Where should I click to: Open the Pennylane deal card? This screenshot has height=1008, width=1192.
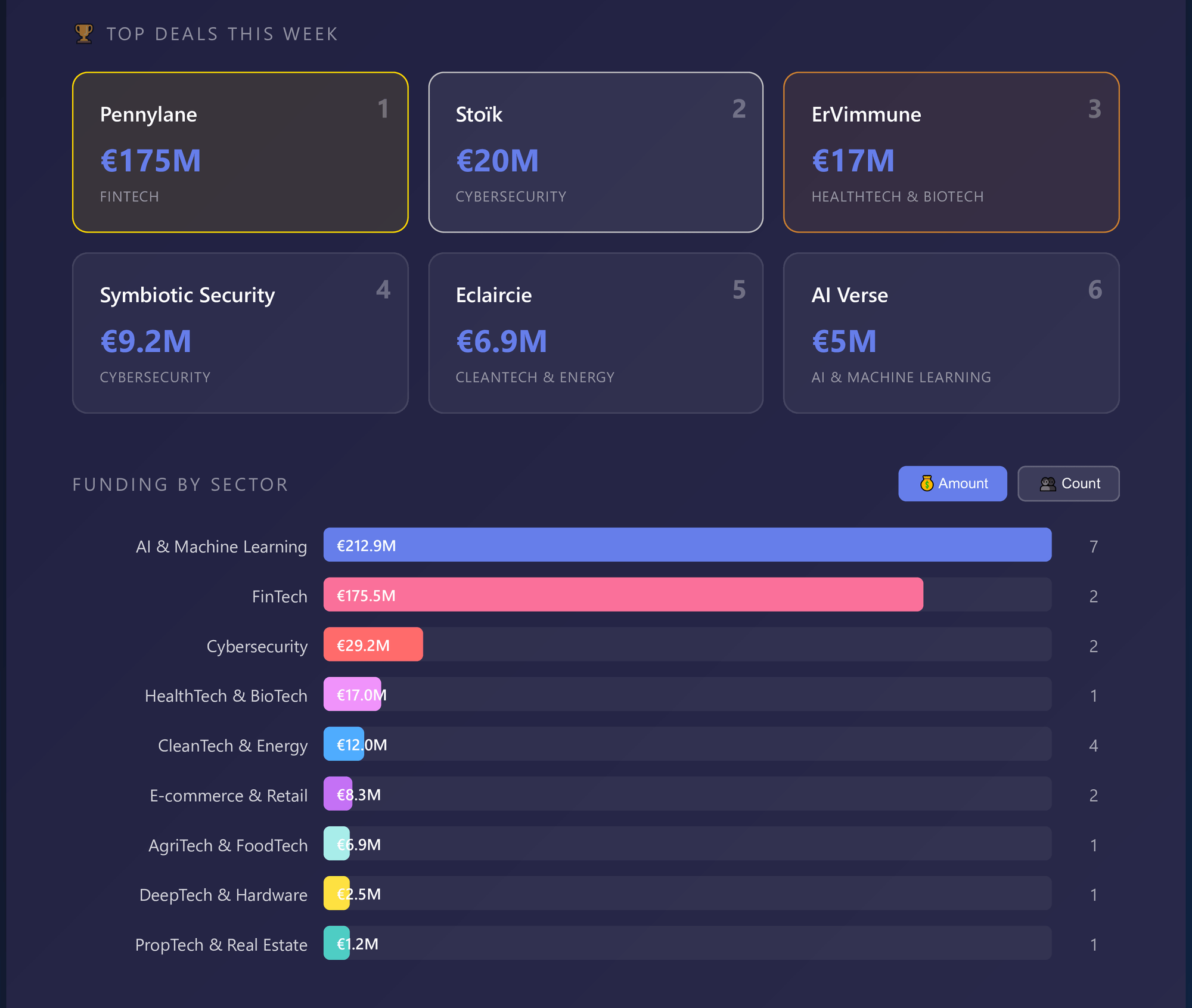click(x=240, y=153)
